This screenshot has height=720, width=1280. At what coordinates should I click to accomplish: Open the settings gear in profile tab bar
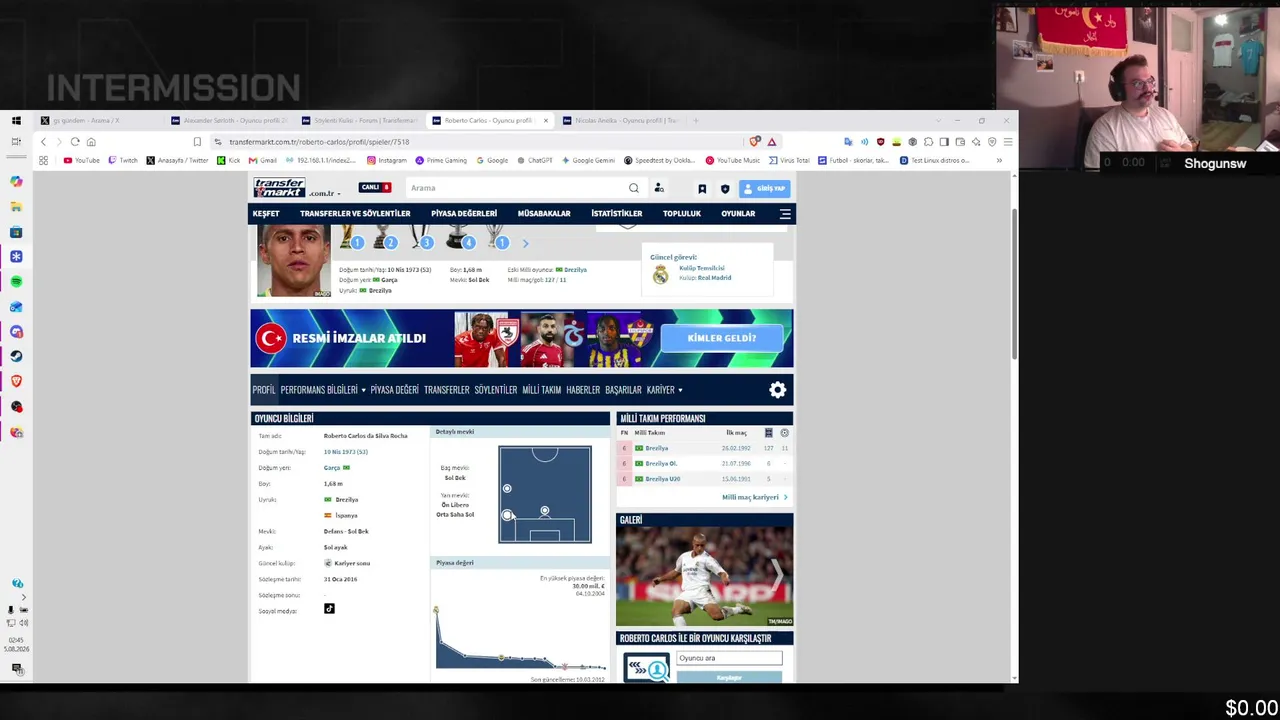[x=778, y=390]
